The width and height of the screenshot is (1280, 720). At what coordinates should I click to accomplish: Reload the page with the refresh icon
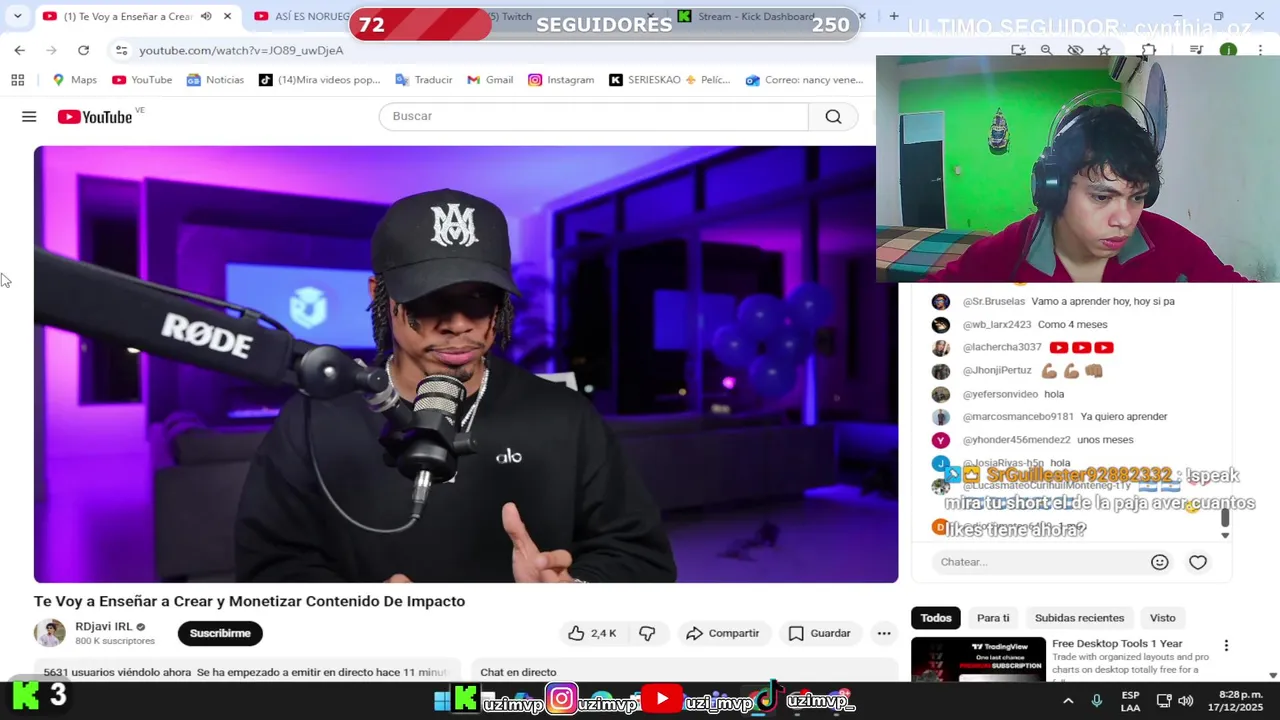[x=83, y=50]
